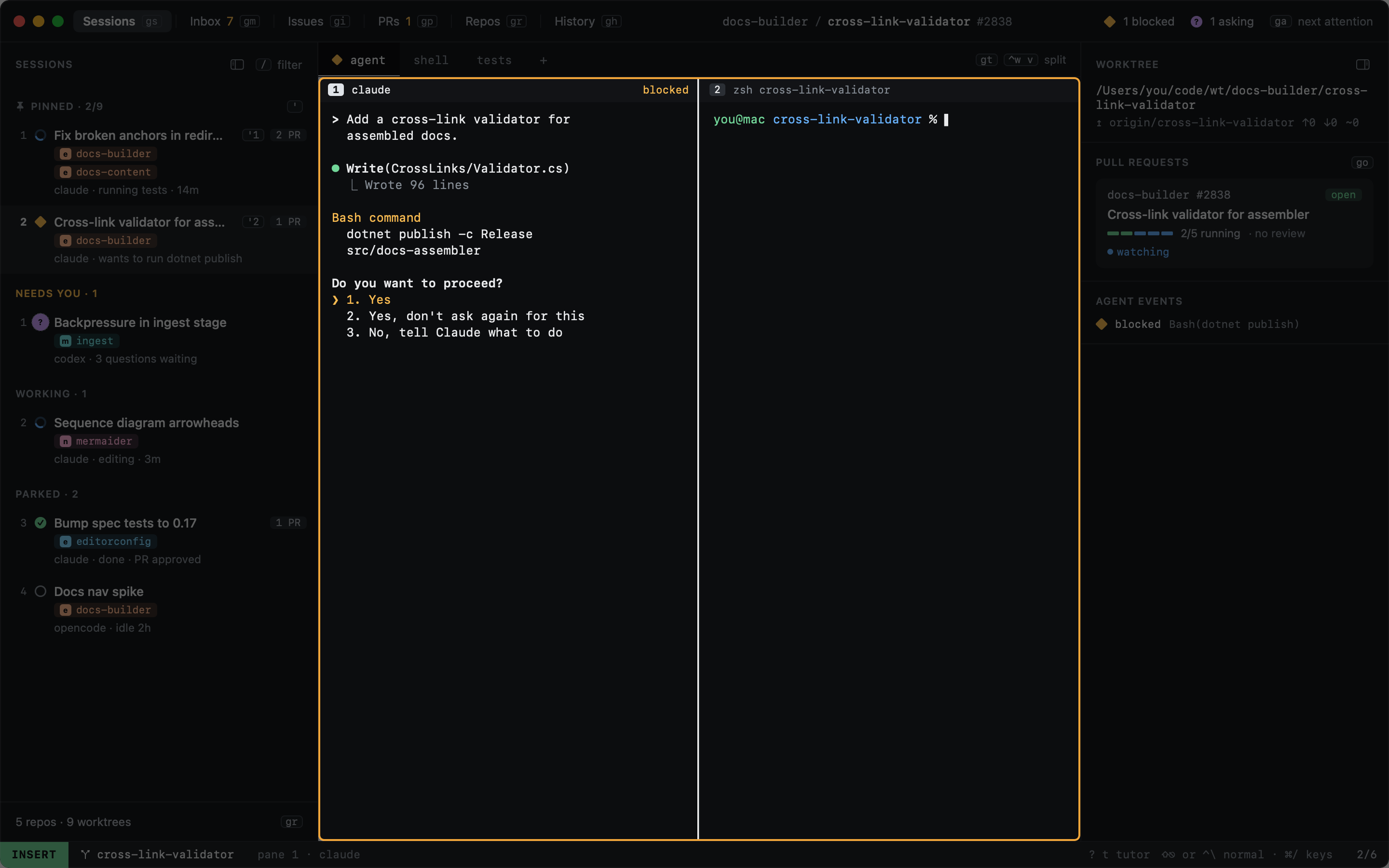Open the PRs tab

(x=407, y=21)
